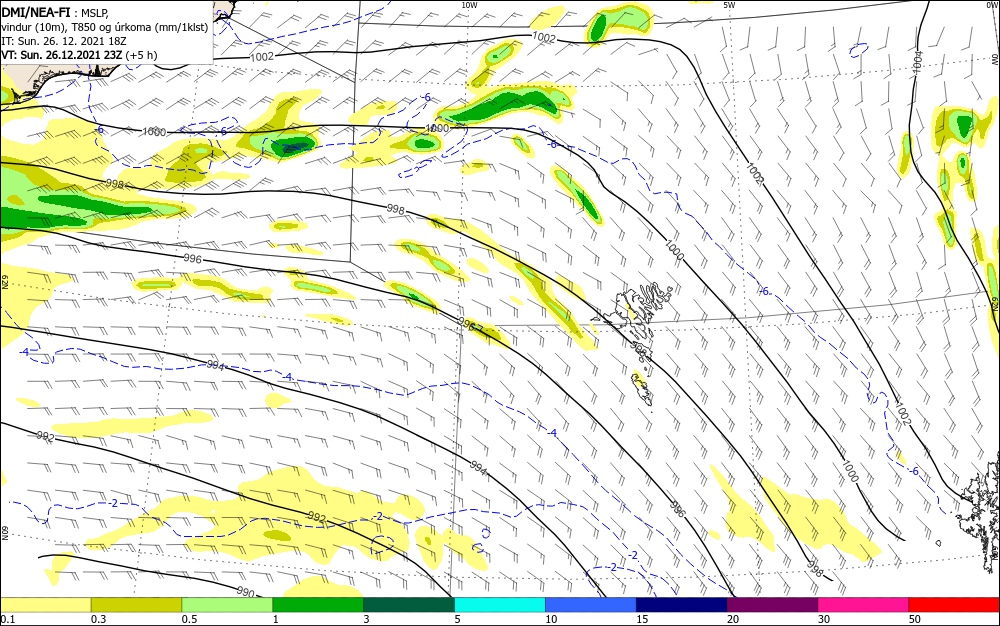The image size is (1000, 626).
Task: Click the light green 0.5 legend swatch
Action: point(227,605)
